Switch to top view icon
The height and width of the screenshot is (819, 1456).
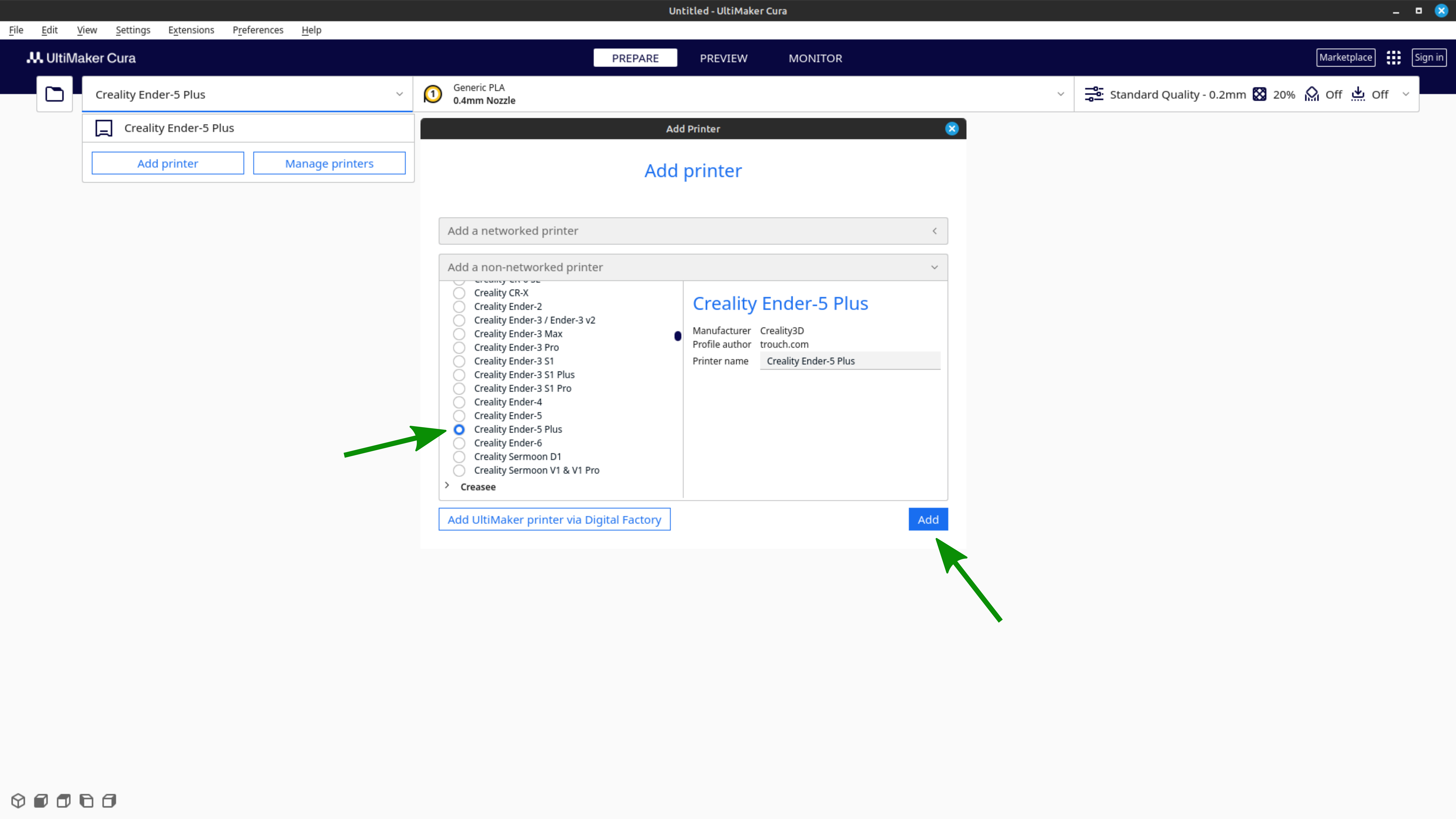(x=63, y=800)
